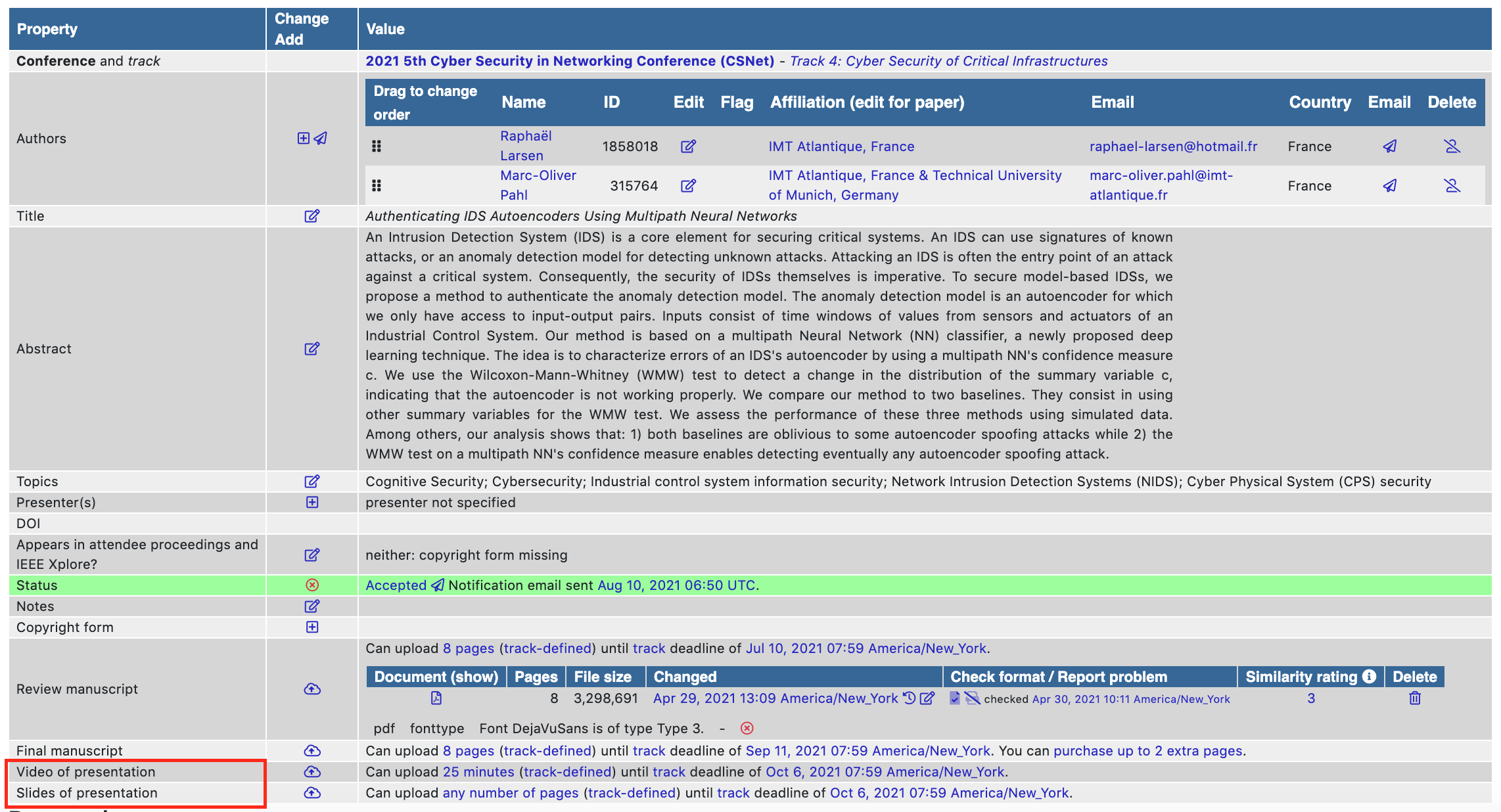This screenshot has width=1501, height=812.
Task: Send email to Marc-Oliver Pahl via plane icon
Action: (x=1389, y=185)
